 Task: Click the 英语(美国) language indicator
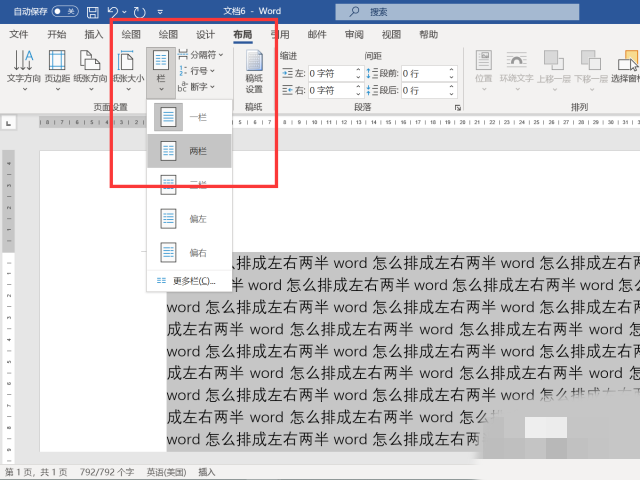click(166, 472)
